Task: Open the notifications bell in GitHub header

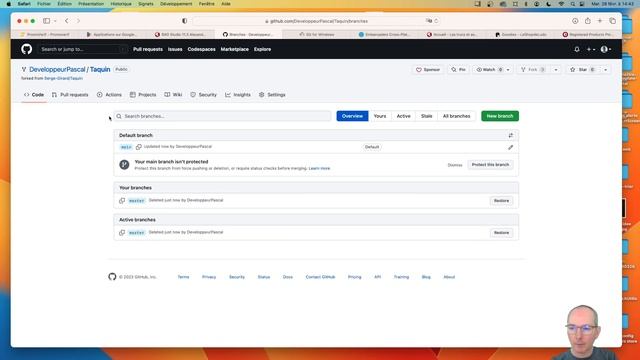Action: click(x=577, y=49)
